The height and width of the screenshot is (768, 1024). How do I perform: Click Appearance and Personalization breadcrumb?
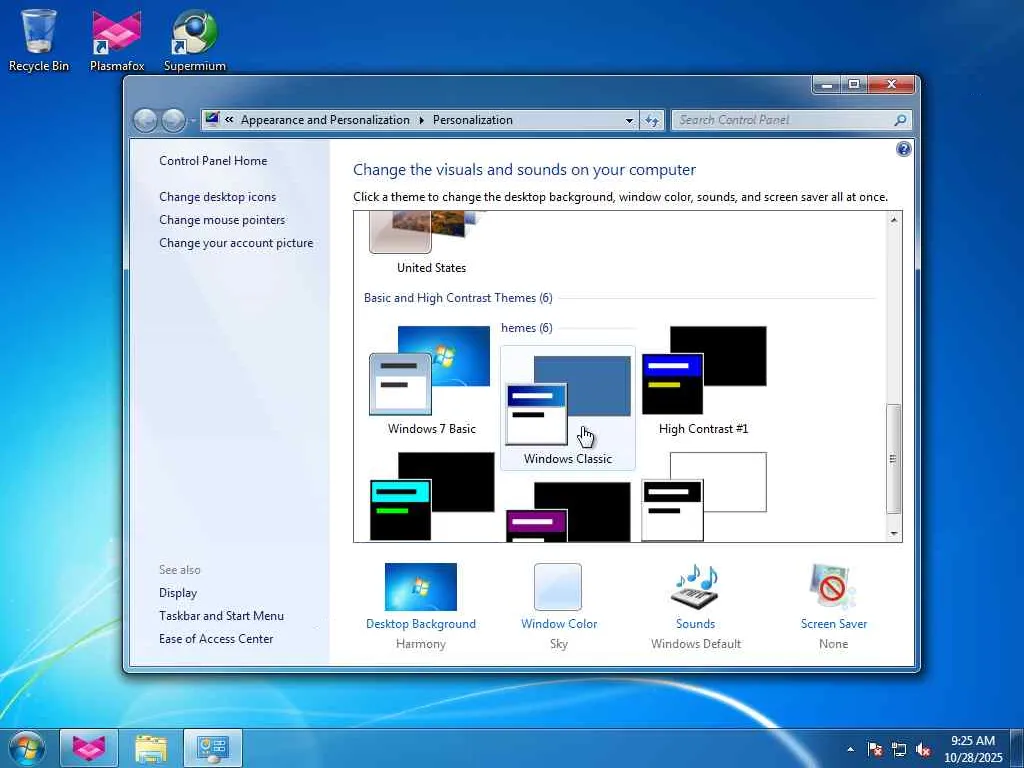pyautogui.click(x=325, y=120)
